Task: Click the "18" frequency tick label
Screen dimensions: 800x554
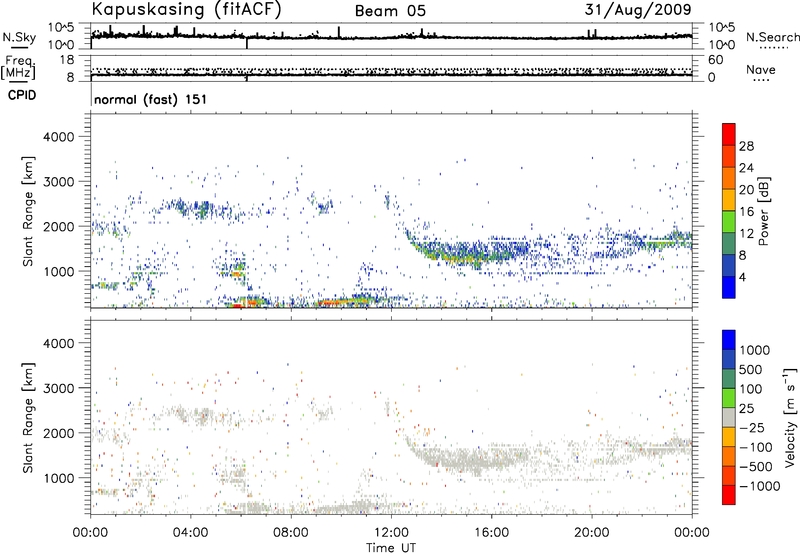Action: (67, 60)
